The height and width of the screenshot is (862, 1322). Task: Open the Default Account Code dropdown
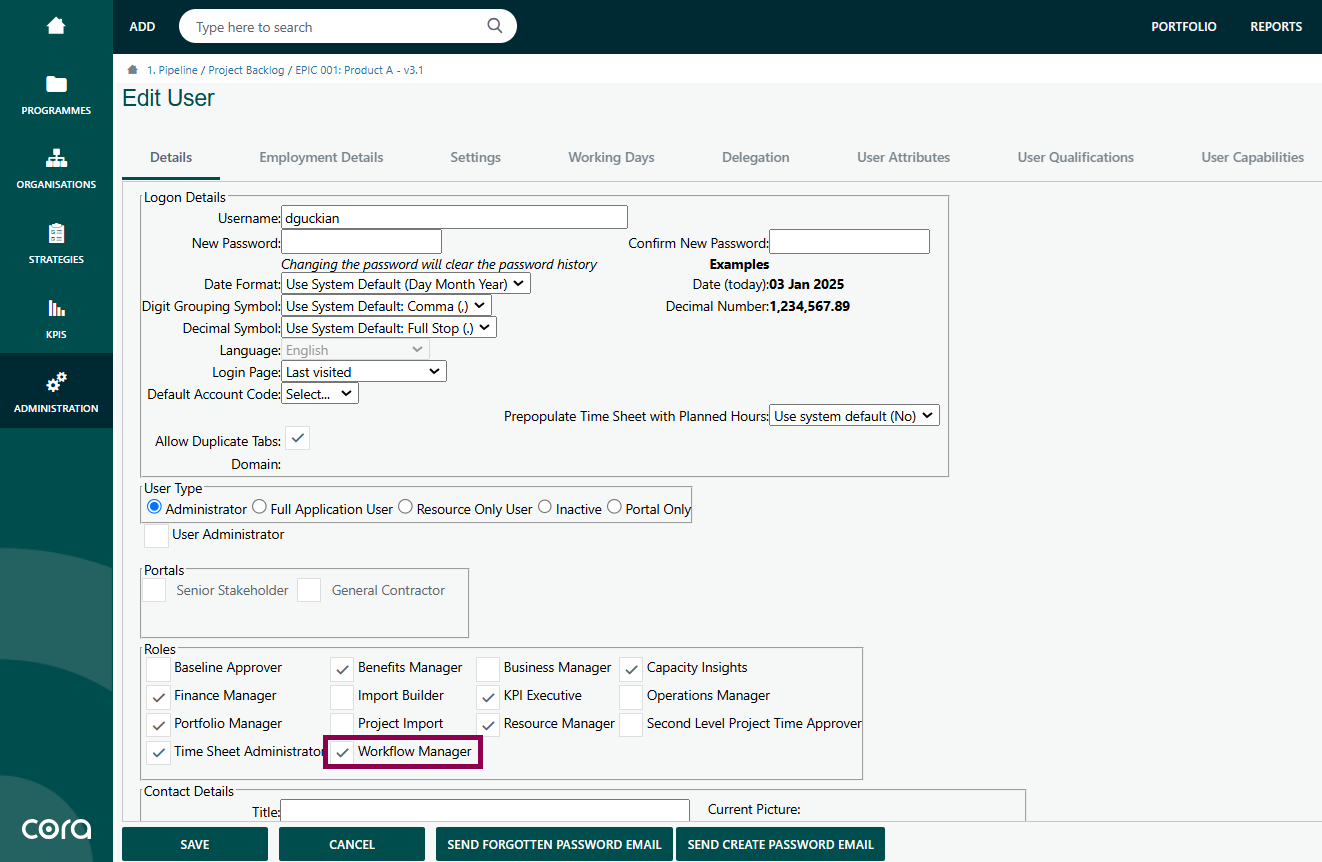point(320,394)
